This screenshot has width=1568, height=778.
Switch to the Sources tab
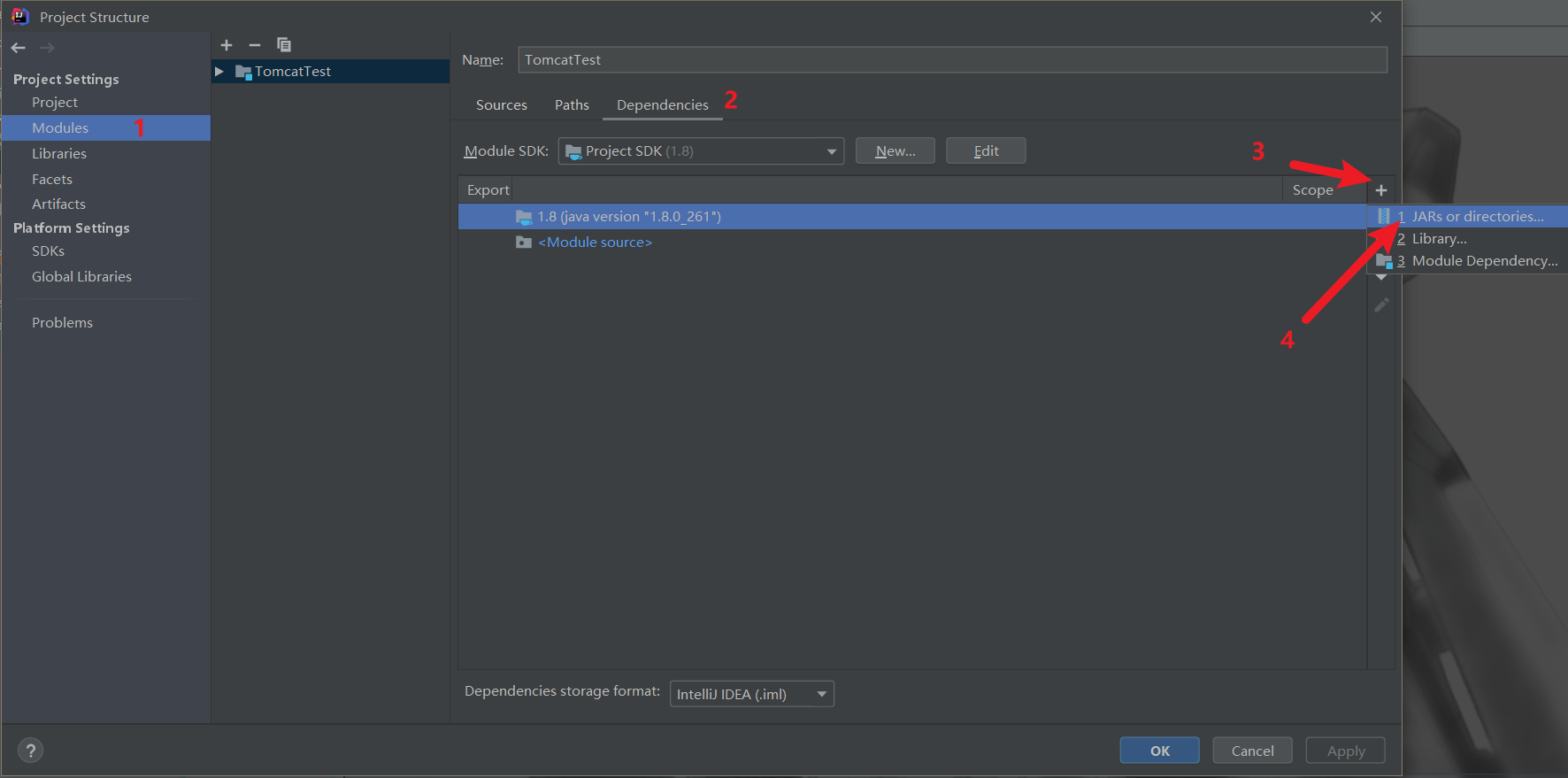(502, 105)
